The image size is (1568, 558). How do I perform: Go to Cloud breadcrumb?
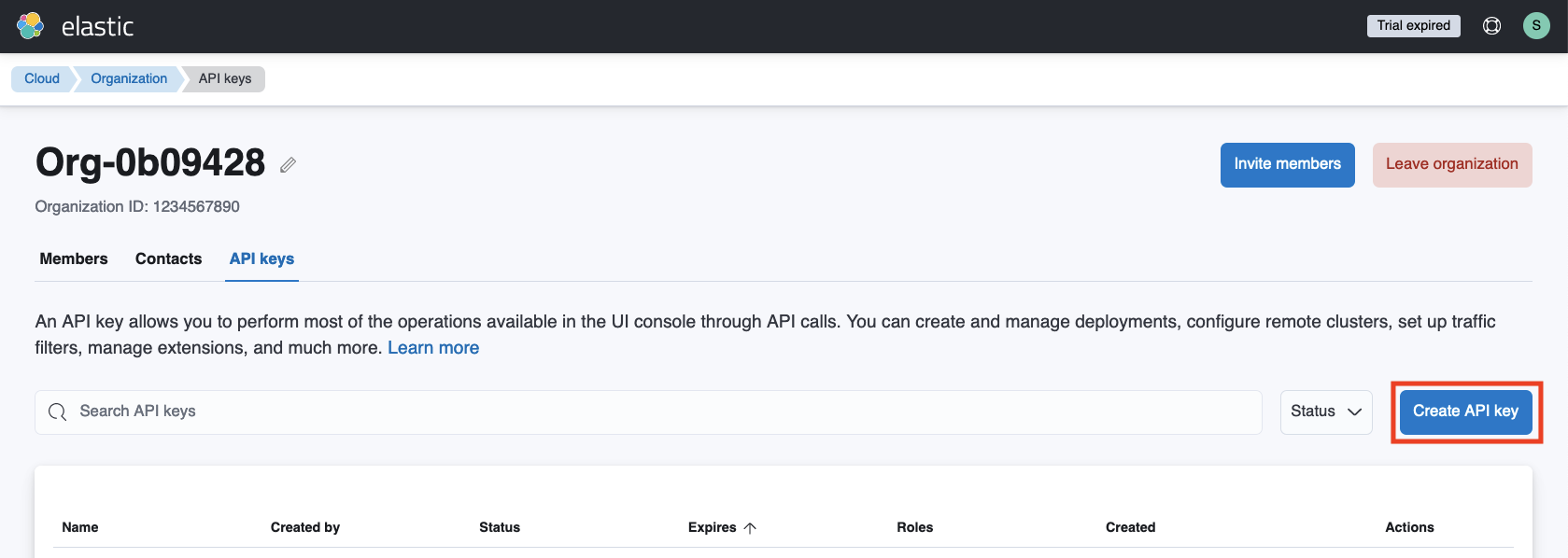pos(42,78)
